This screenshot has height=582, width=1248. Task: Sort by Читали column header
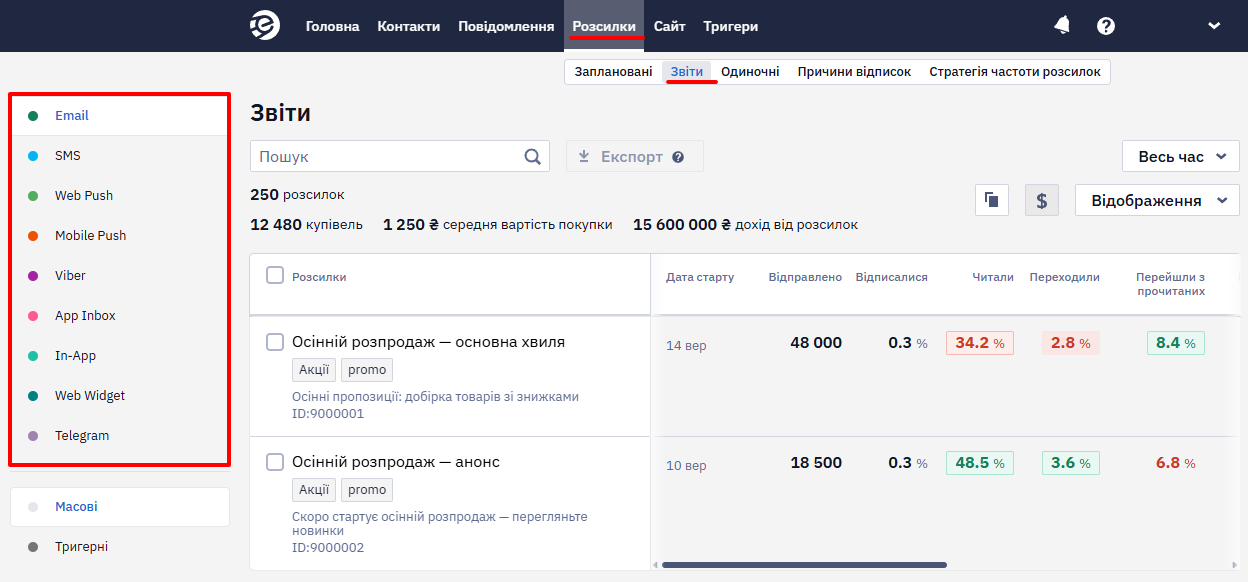pyautogui.click(x=993, y=277)
